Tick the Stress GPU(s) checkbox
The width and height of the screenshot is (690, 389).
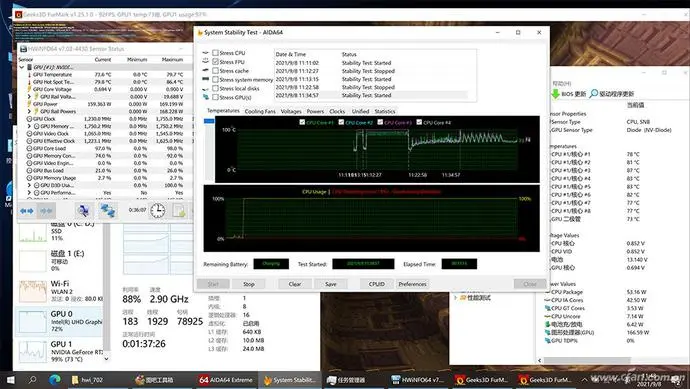point(215,97)
